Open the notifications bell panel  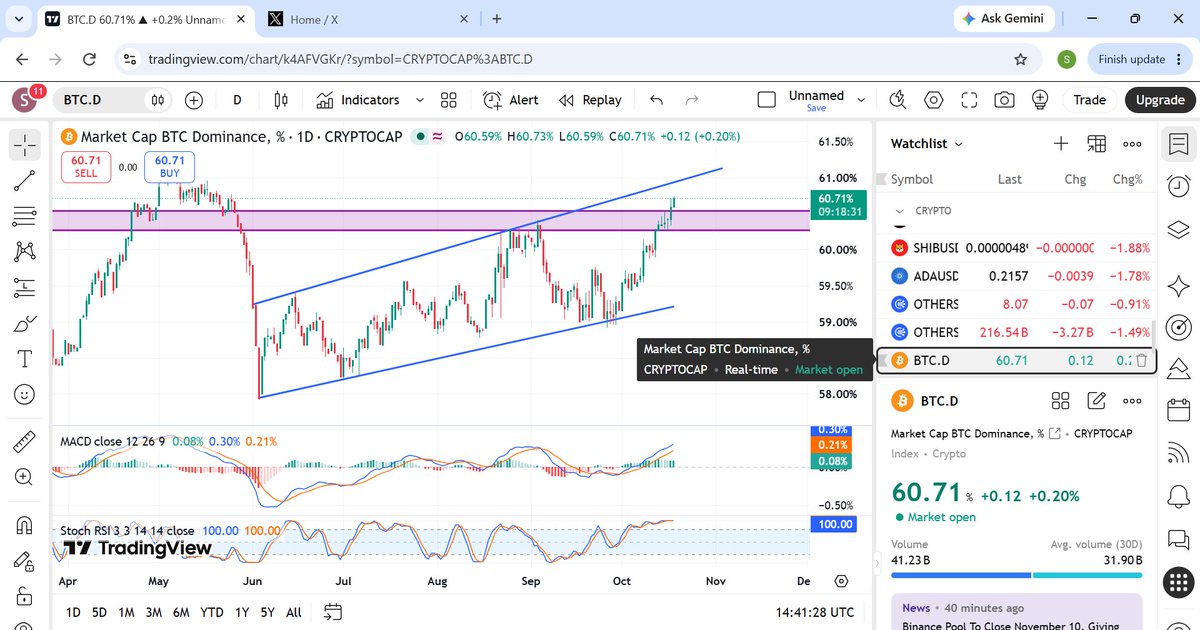(1179, 497)
